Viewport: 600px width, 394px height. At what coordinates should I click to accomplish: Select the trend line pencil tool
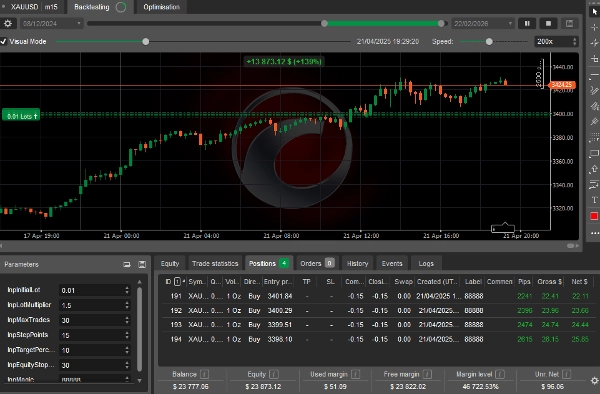594,91
